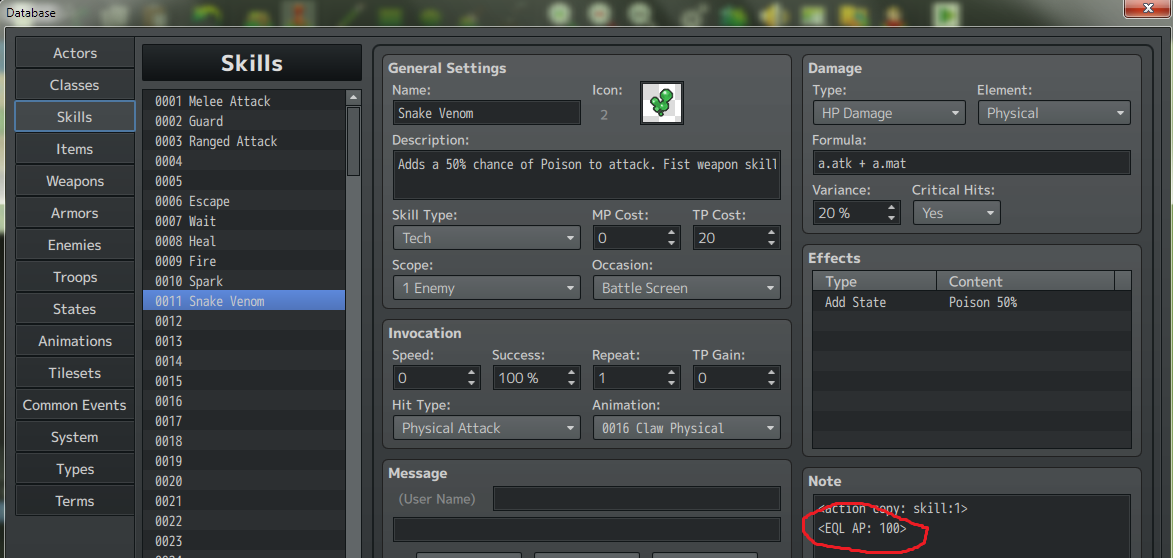Click inside the Note text area

coord(972,527)
